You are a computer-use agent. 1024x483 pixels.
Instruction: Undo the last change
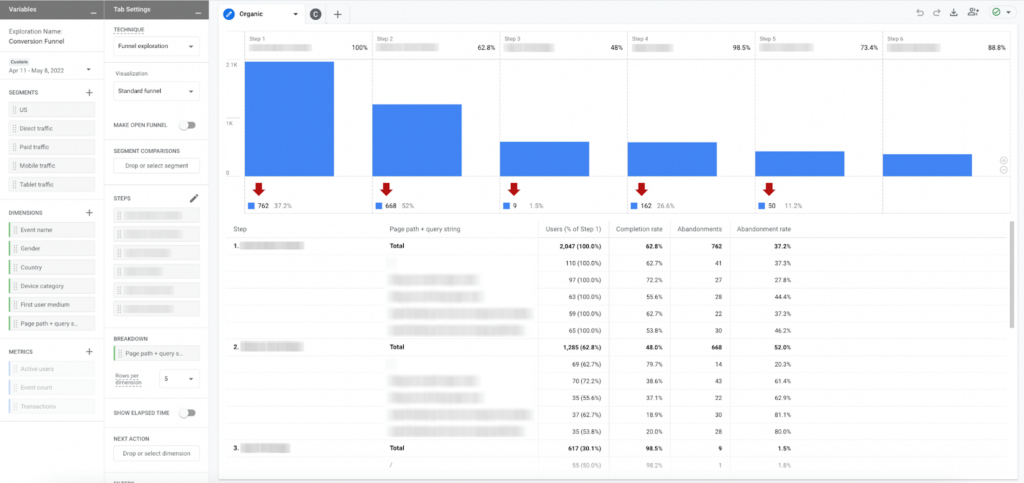coord(921,13)
